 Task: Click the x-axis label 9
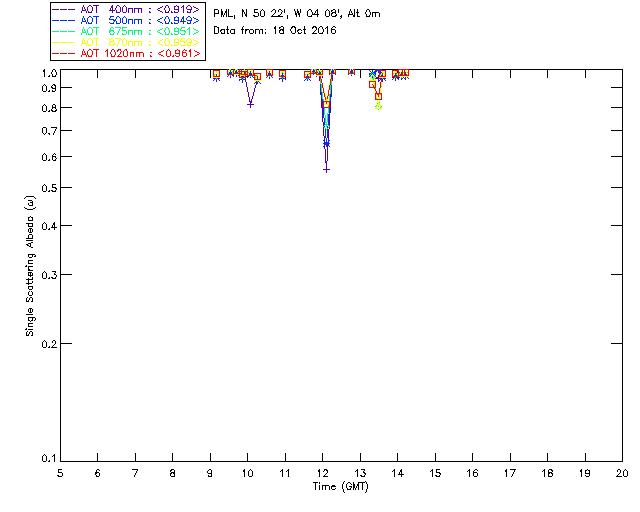coord(210,473)
